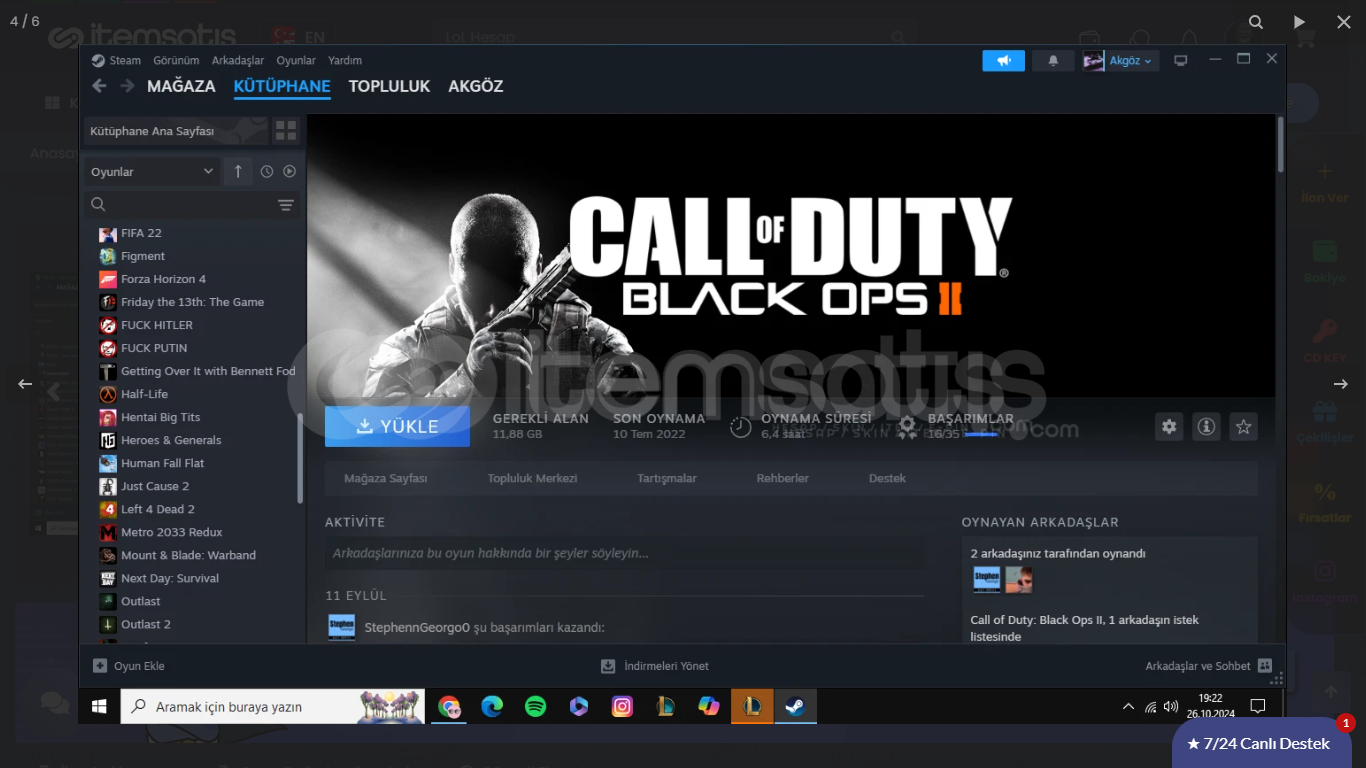Open Arkadaşlar ve Sohbet friends chat

click(x=1209, y=666)
